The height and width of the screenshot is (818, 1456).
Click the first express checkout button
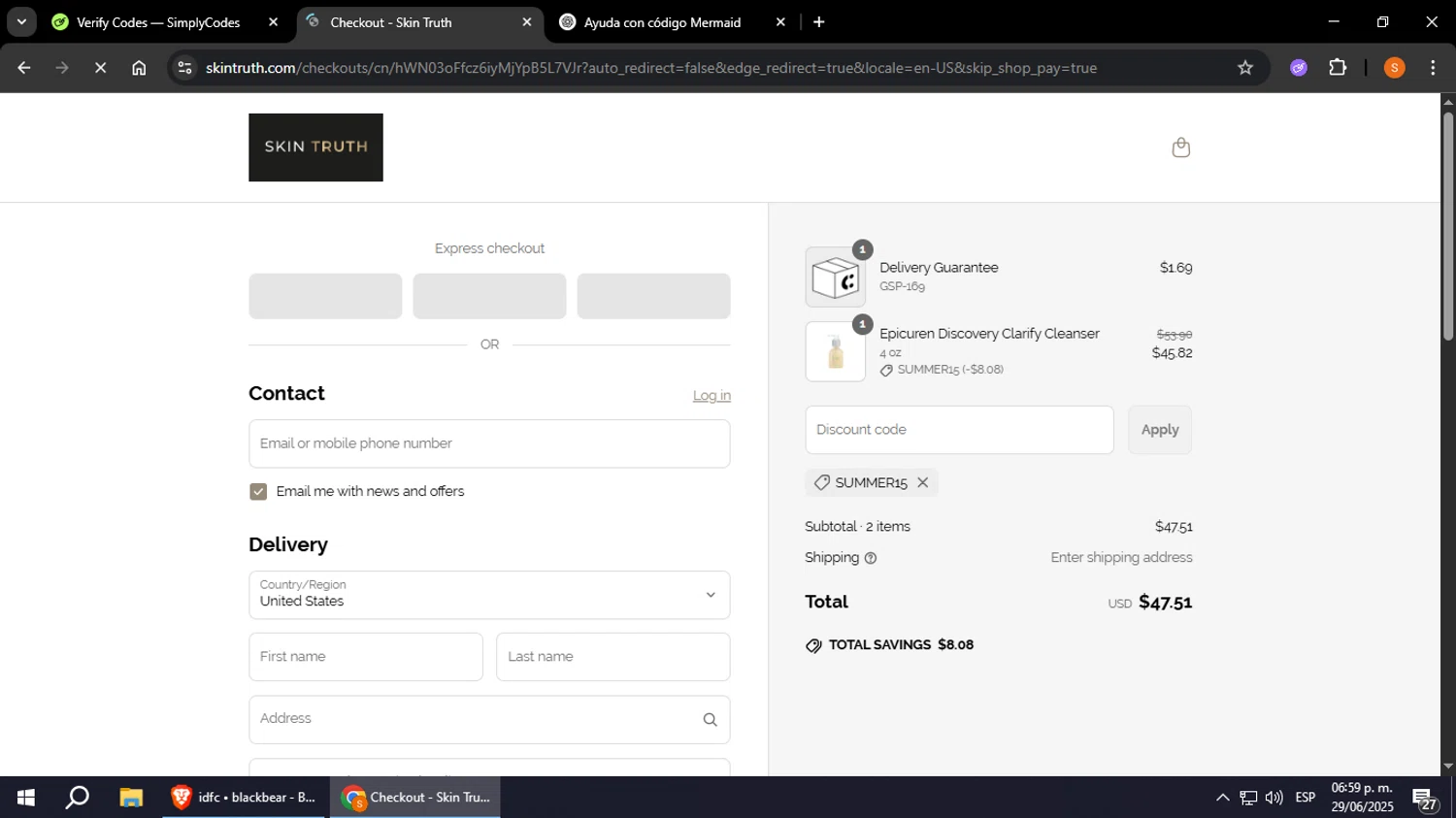(x=325, y=296)
